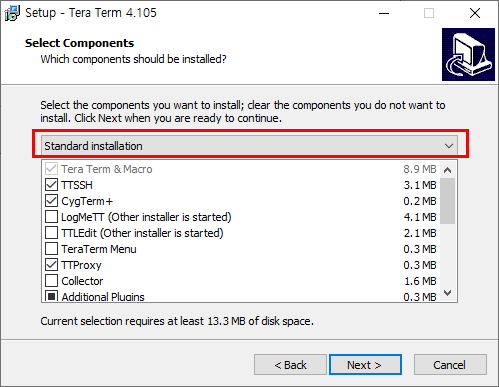Uncheck the TTProxy checkbox
The height and width of the screenshot is (387, 499).
(x=51, y=265)
